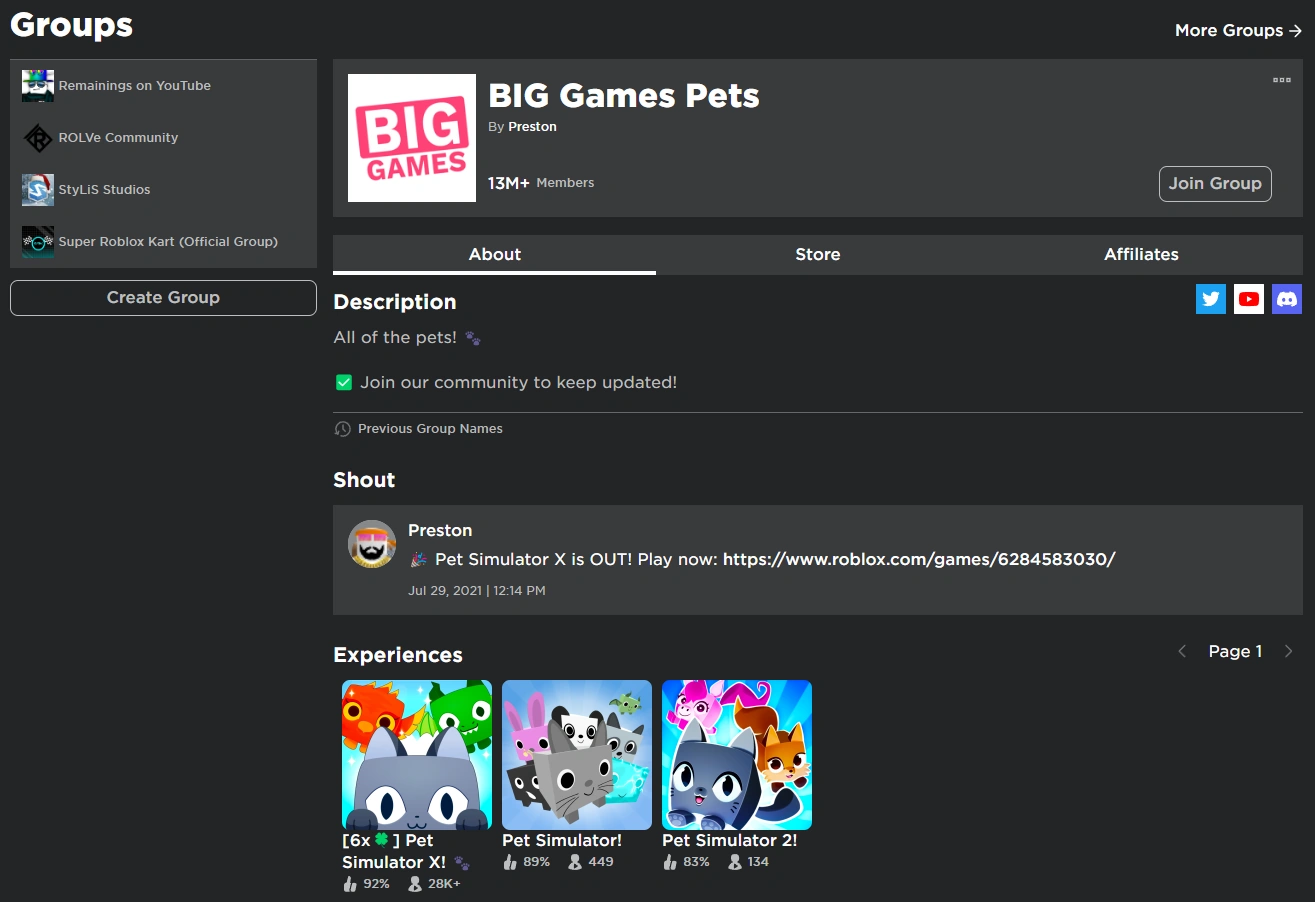
Task: Click the StyLiS Studios group icon
Action: pos(37,189)
